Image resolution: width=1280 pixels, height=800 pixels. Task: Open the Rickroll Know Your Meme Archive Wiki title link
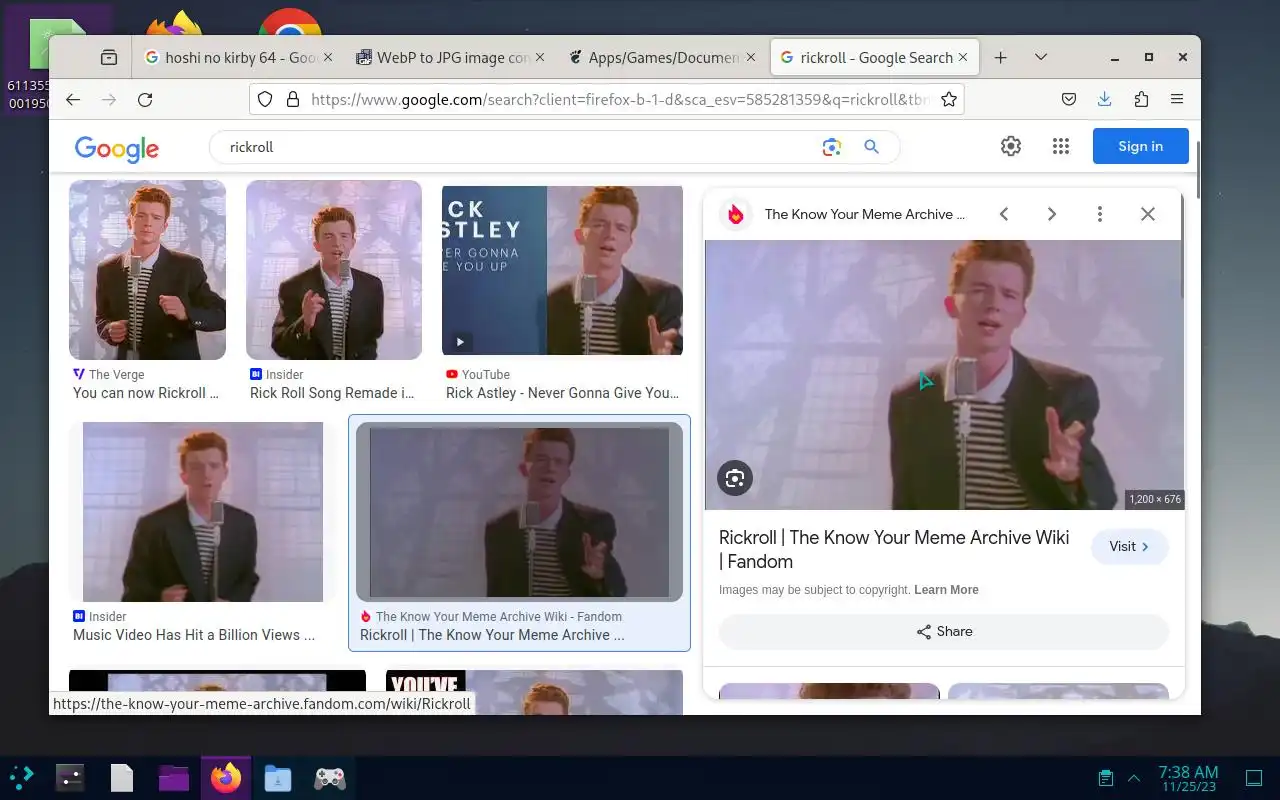point(894,549)
